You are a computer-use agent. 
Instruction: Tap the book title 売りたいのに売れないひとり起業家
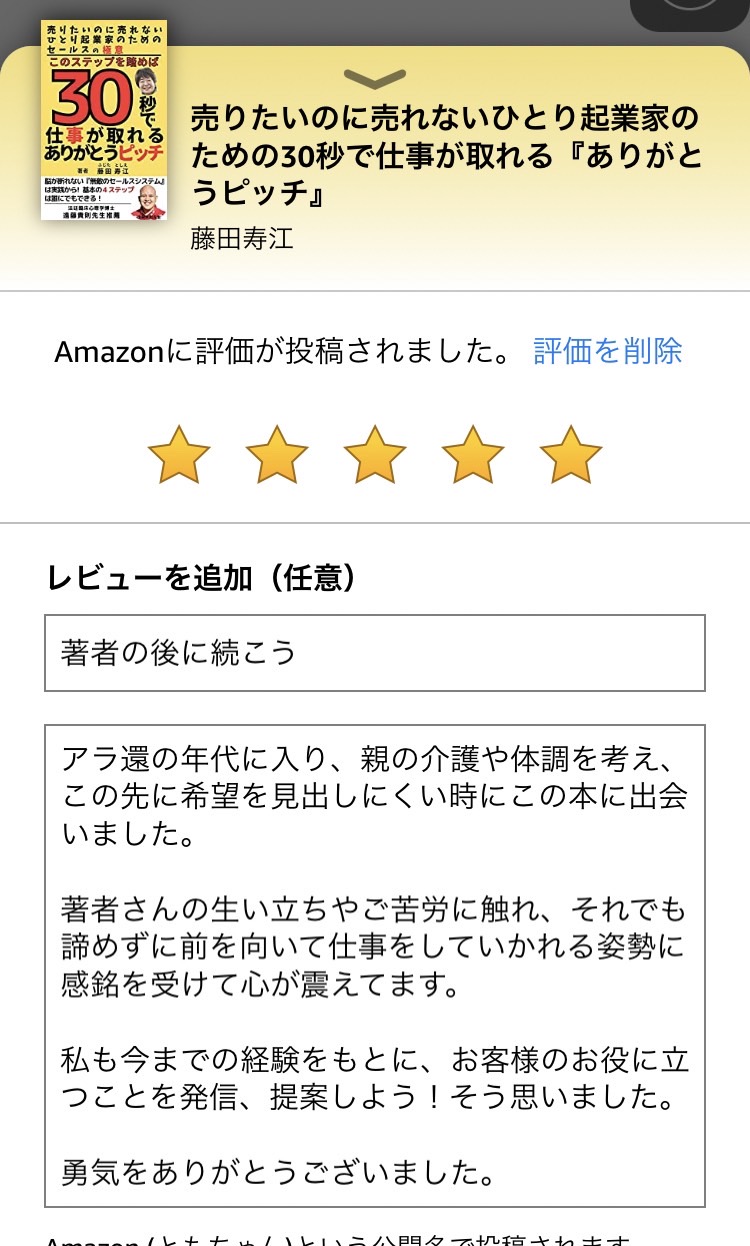point(445,156)
